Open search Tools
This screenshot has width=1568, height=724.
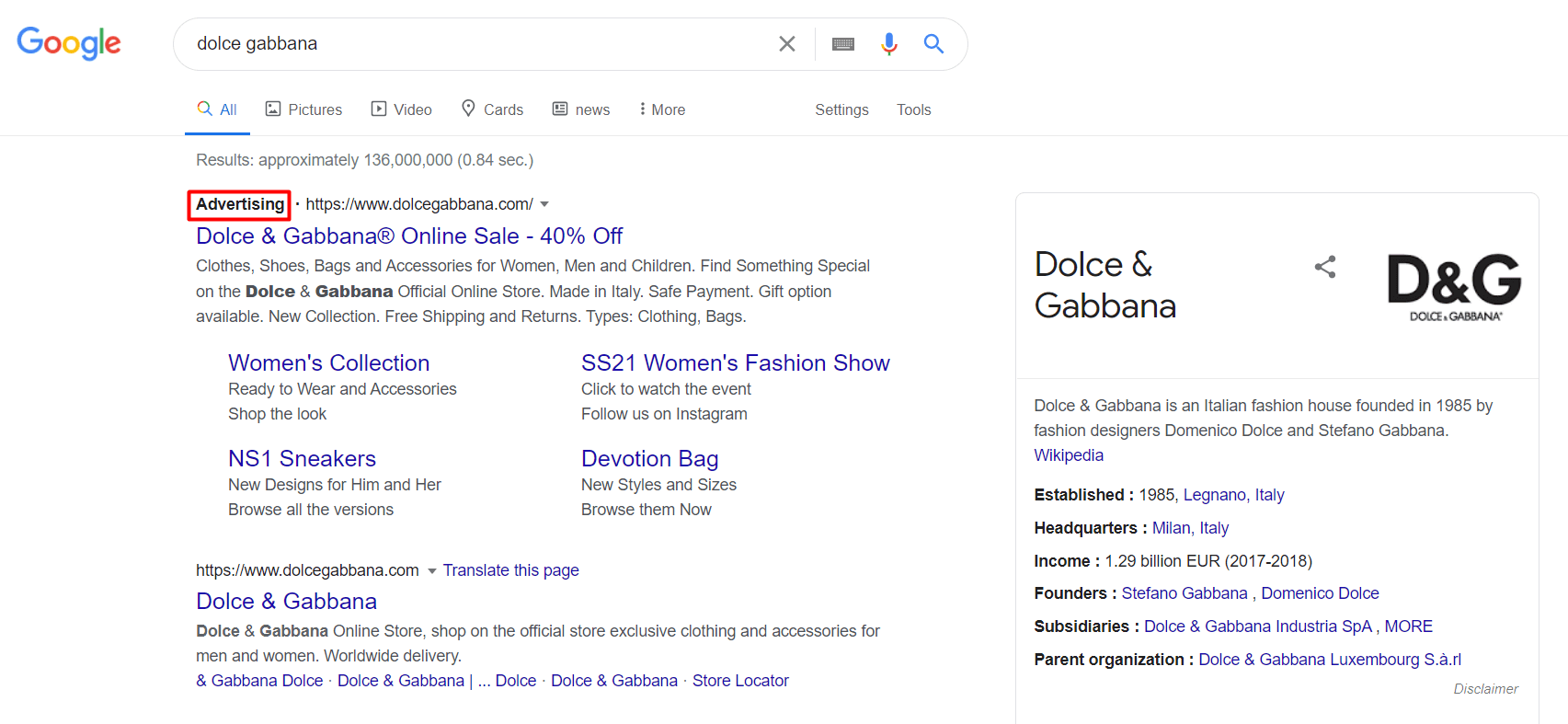(x=913, y=109)
